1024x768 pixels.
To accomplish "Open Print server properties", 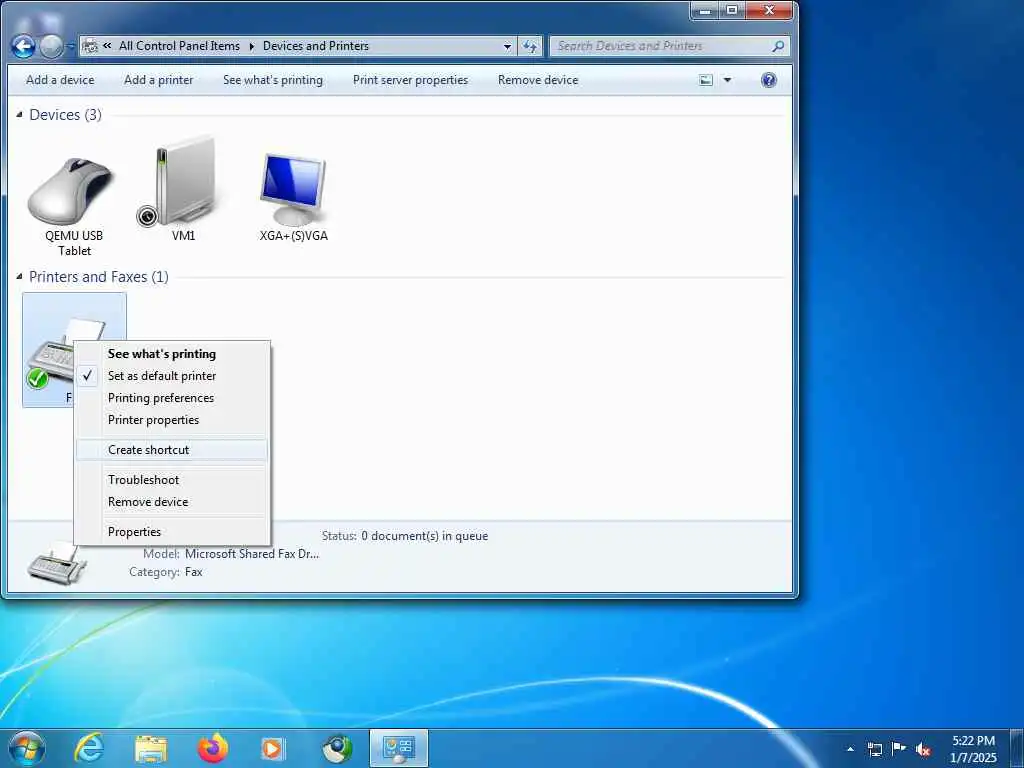I will click(410, 80).
